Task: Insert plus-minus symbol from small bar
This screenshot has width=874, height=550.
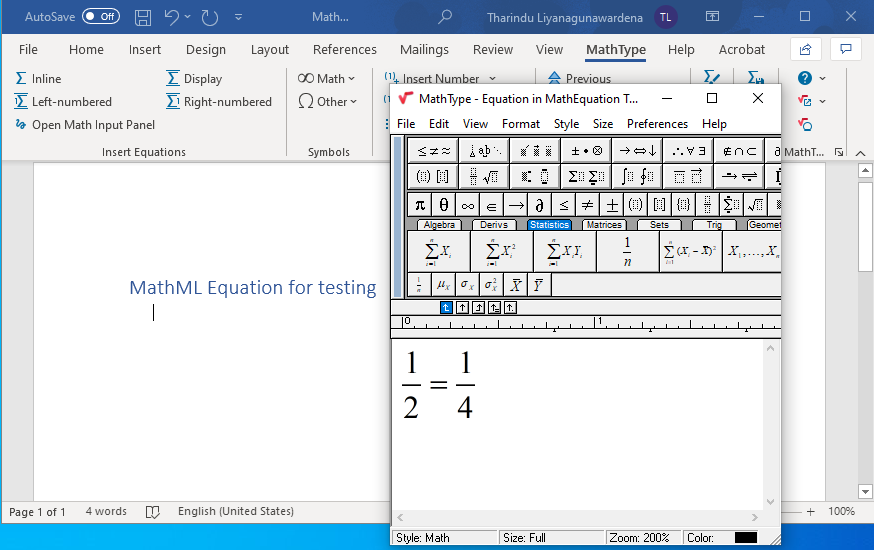Action: coord(611,205)
